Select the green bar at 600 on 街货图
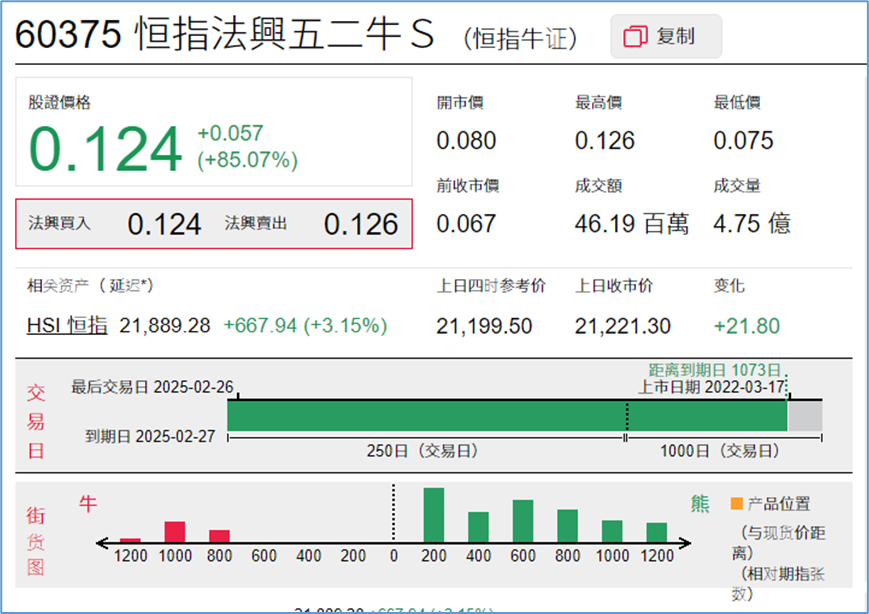 [x=523, y=520]
